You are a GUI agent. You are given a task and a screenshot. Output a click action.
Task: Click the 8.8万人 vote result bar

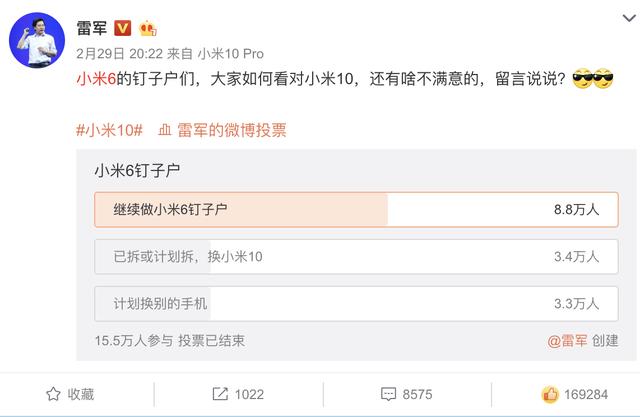575,210
